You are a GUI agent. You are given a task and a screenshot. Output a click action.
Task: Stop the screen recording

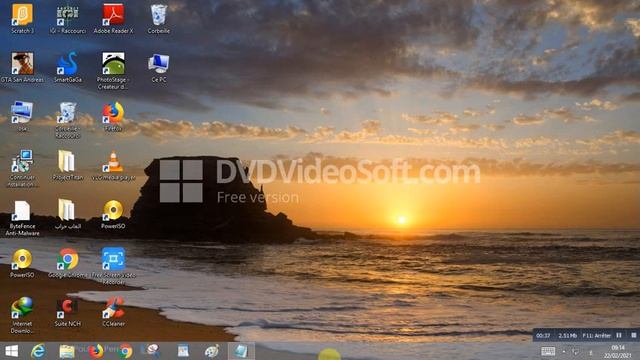tap(633, 335)
